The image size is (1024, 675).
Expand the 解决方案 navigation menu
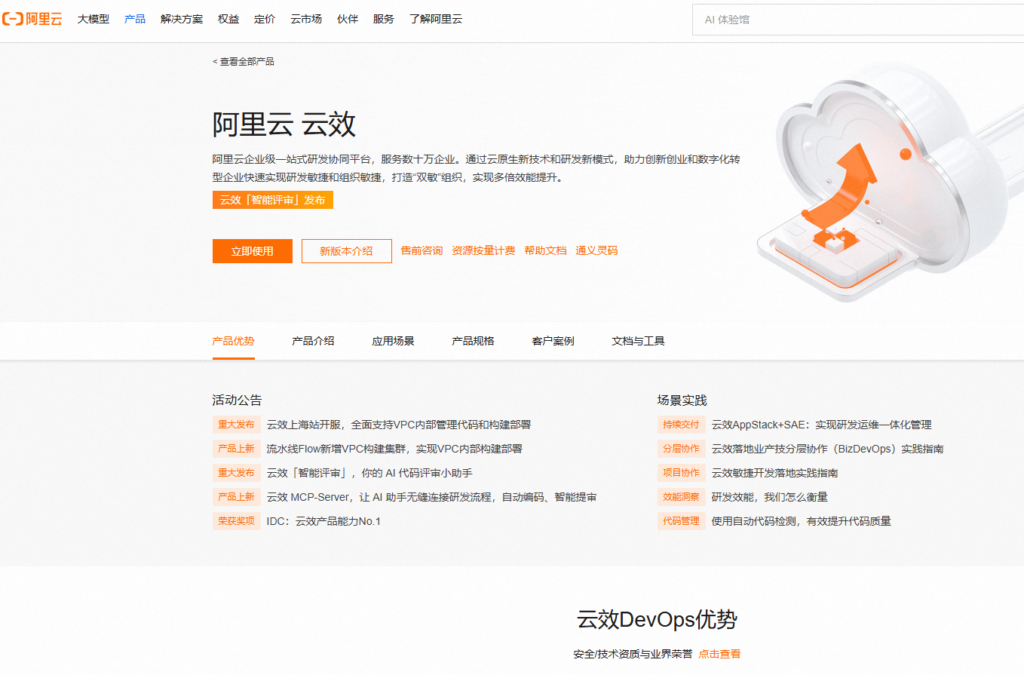(181, 18)
